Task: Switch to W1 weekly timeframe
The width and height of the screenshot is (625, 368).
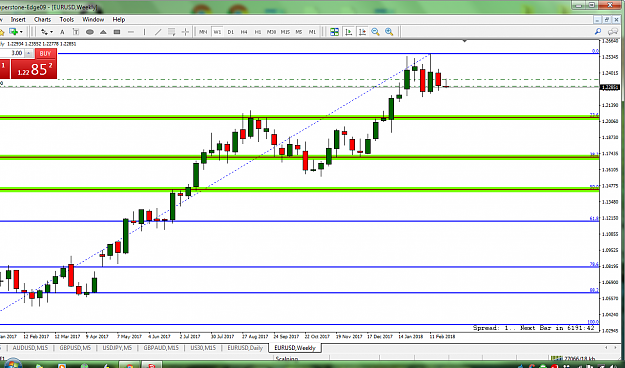Action: point(217,32)
